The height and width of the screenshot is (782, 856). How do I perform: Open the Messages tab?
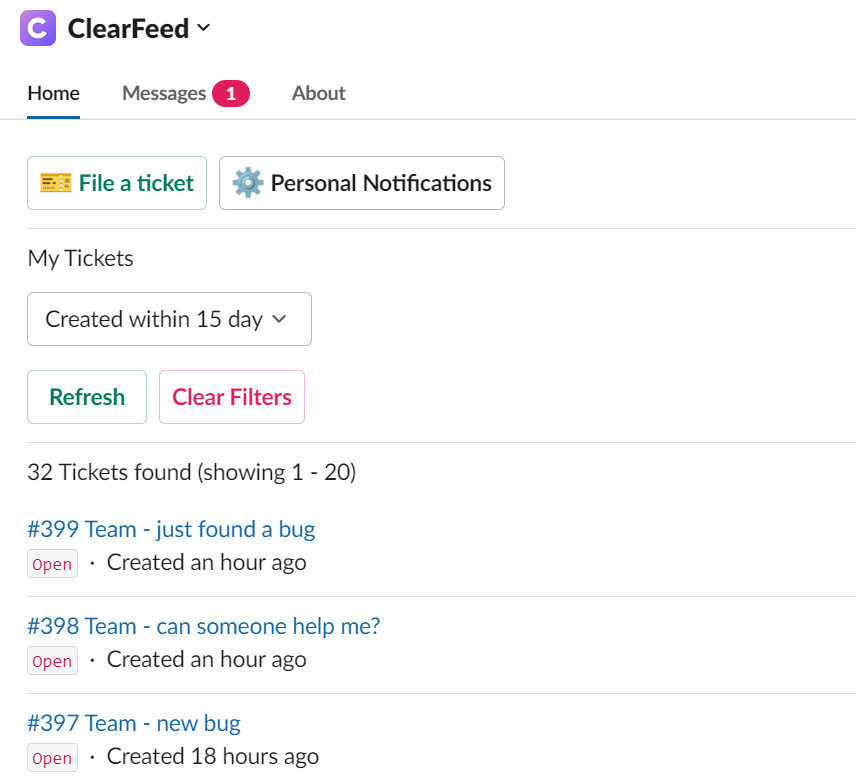coord(164,93)
